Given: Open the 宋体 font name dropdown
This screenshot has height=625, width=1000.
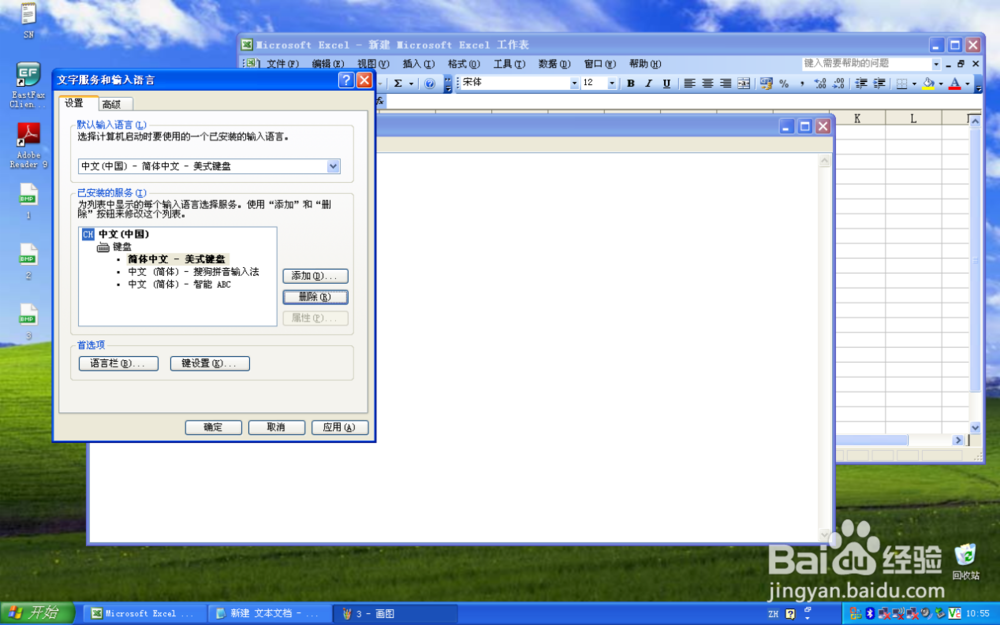Looking at the screenshot, I should [x=575, y=83].
